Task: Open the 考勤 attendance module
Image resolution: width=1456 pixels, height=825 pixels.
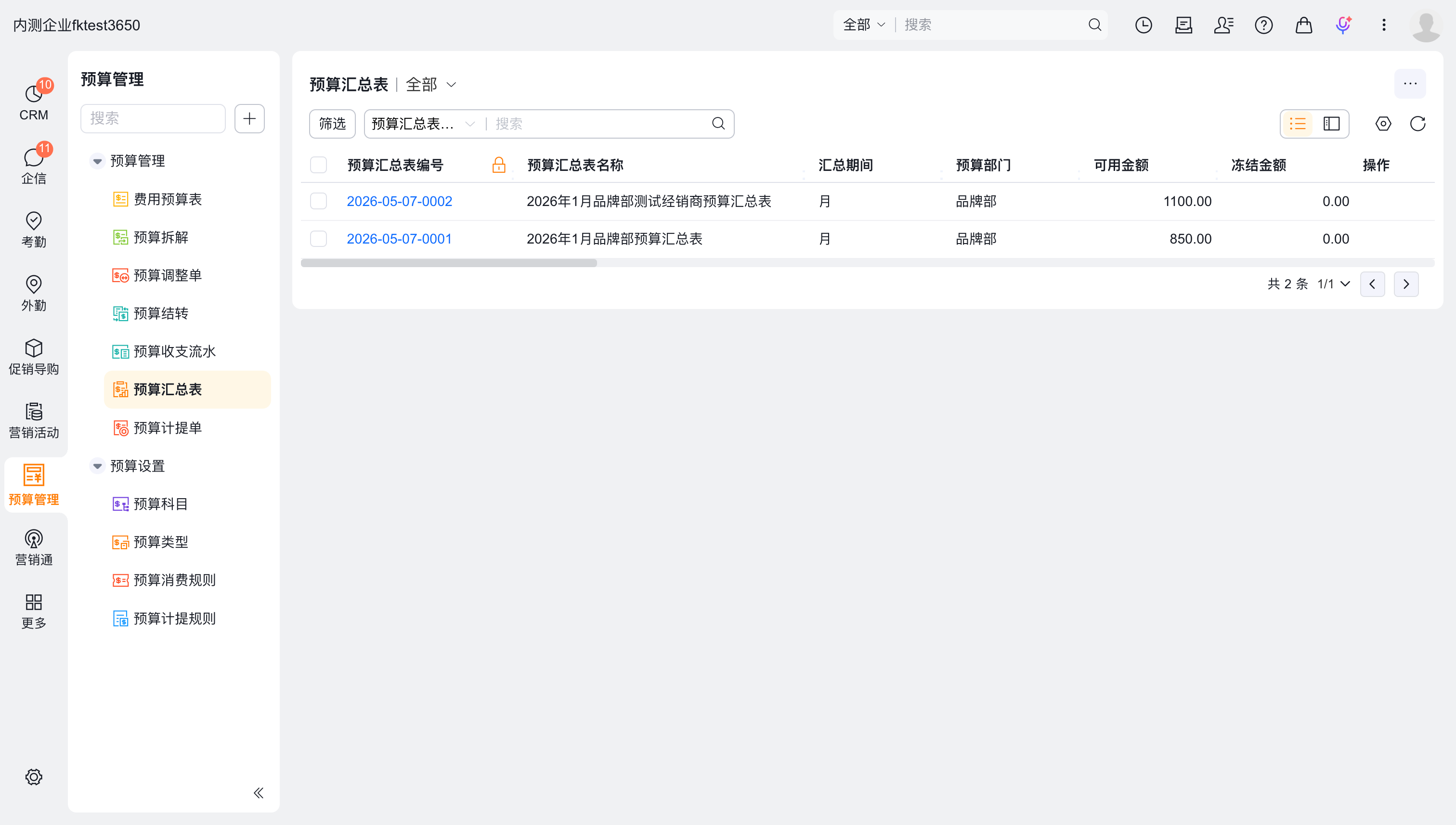Action: [x=33, y=229]
